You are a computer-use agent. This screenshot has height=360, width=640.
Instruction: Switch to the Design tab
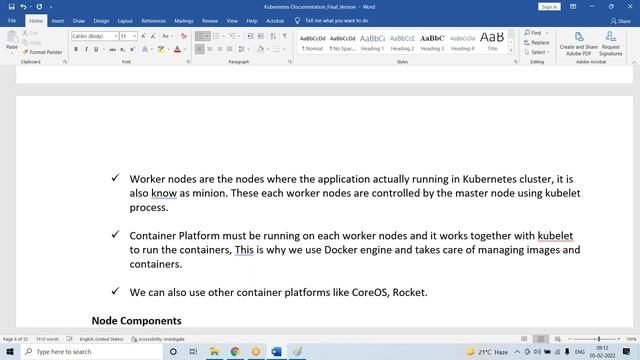pyautogui.click(x=101, y=20)
